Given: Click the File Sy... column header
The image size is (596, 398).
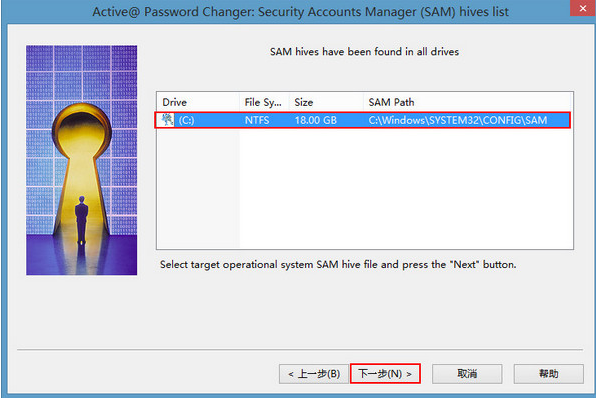Looking at the screenshot, I should (264, 102).
